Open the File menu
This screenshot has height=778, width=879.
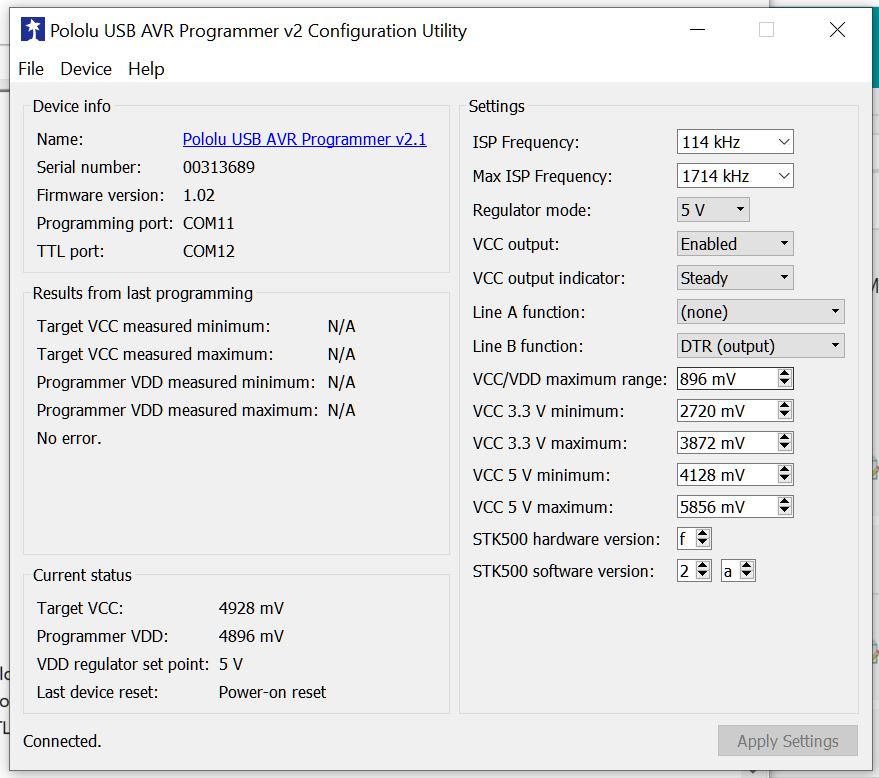click(30, 69)
